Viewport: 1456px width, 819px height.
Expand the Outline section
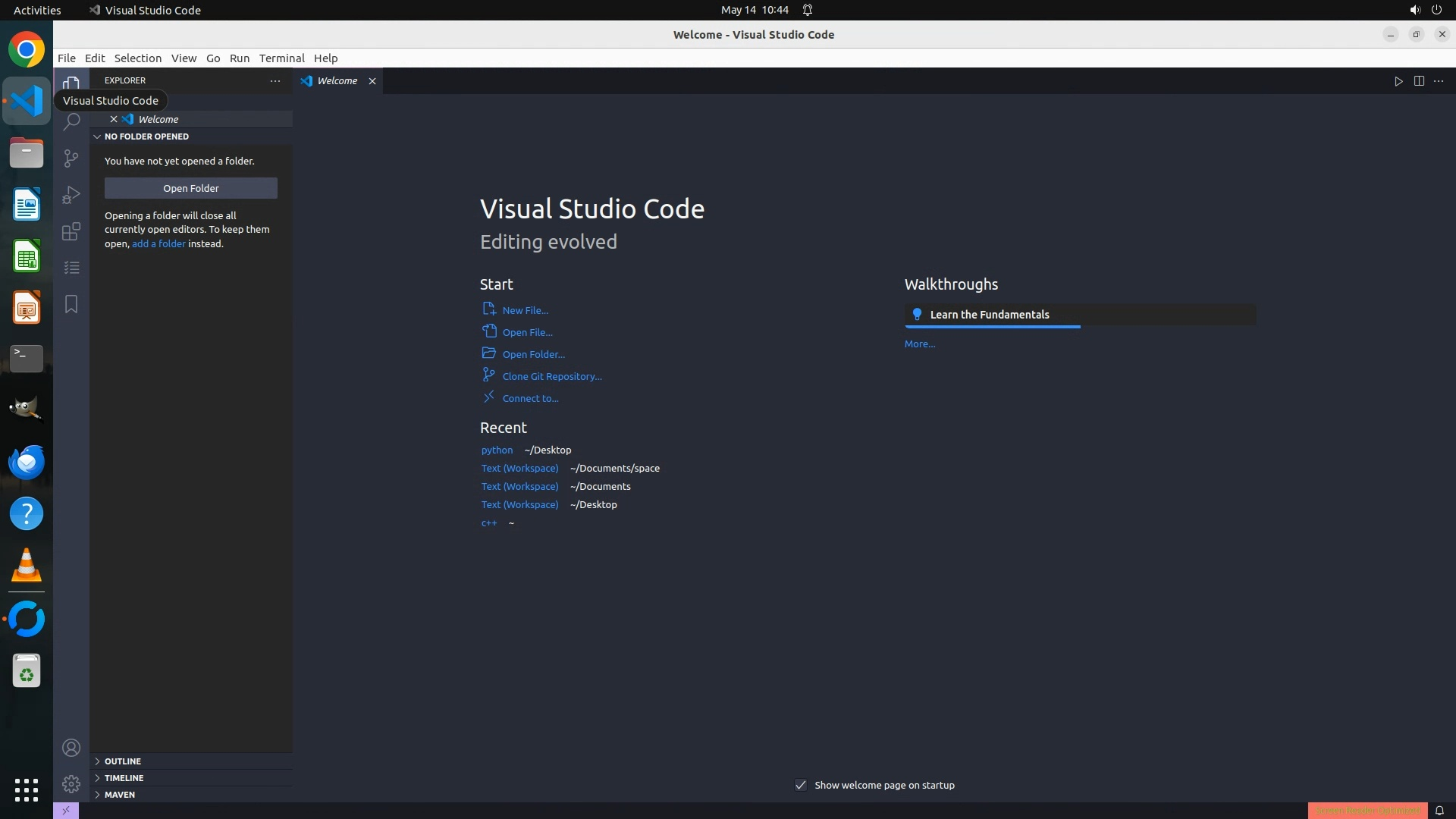tap(123, 761)
